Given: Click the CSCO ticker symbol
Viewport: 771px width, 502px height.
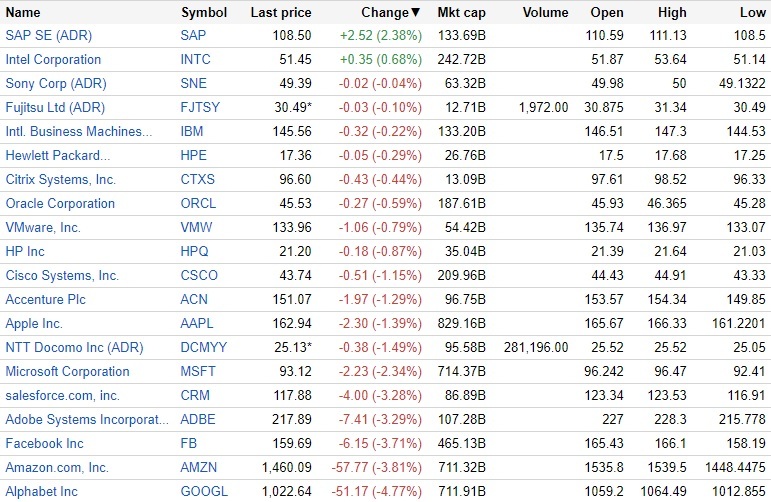Looking at the screenshot, I should point(198,276).
